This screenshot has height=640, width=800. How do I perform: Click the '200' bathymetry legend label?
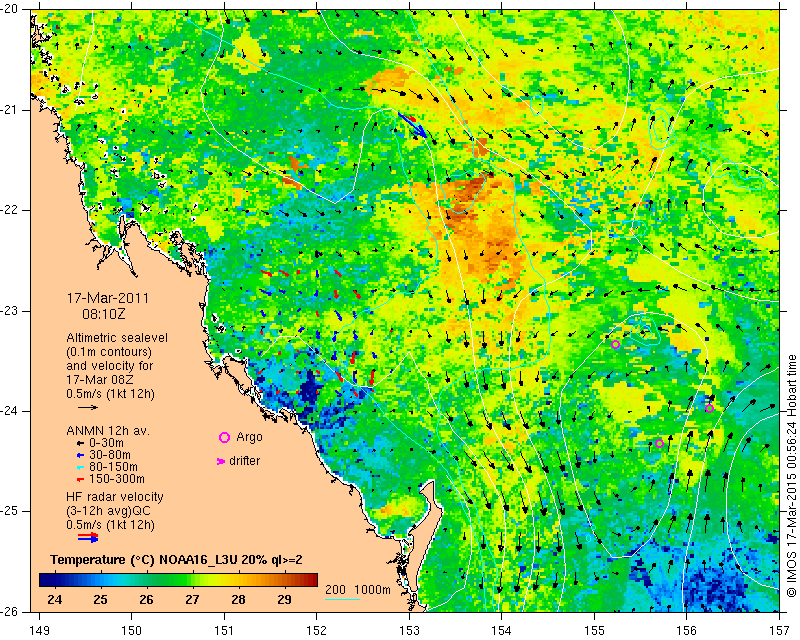336,590
